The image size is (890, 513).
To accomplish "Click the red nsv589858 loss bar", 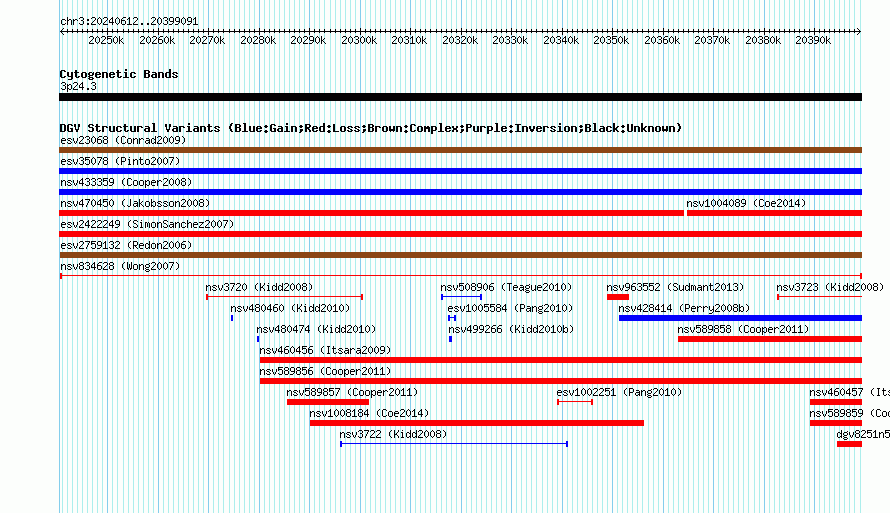I will (770, 339).
